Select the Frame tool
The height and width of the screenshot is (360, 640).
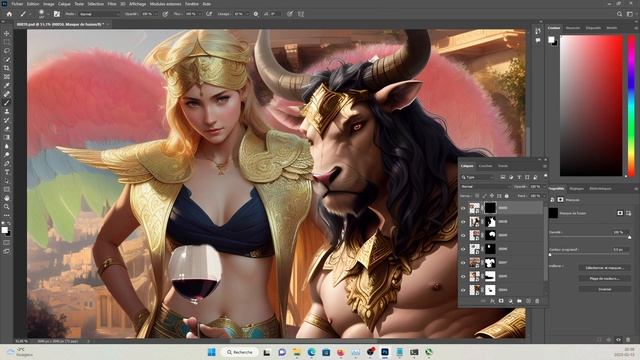[7, 77]
